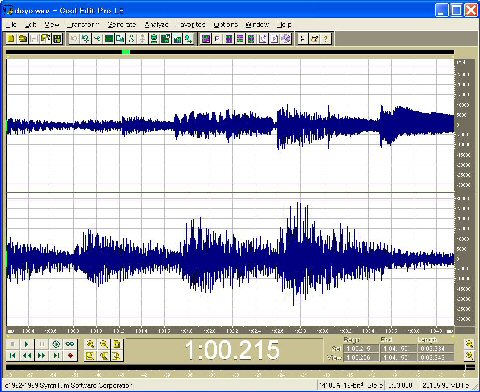
Task: Click inside the lower channel waveform
Action: point(230,259)
